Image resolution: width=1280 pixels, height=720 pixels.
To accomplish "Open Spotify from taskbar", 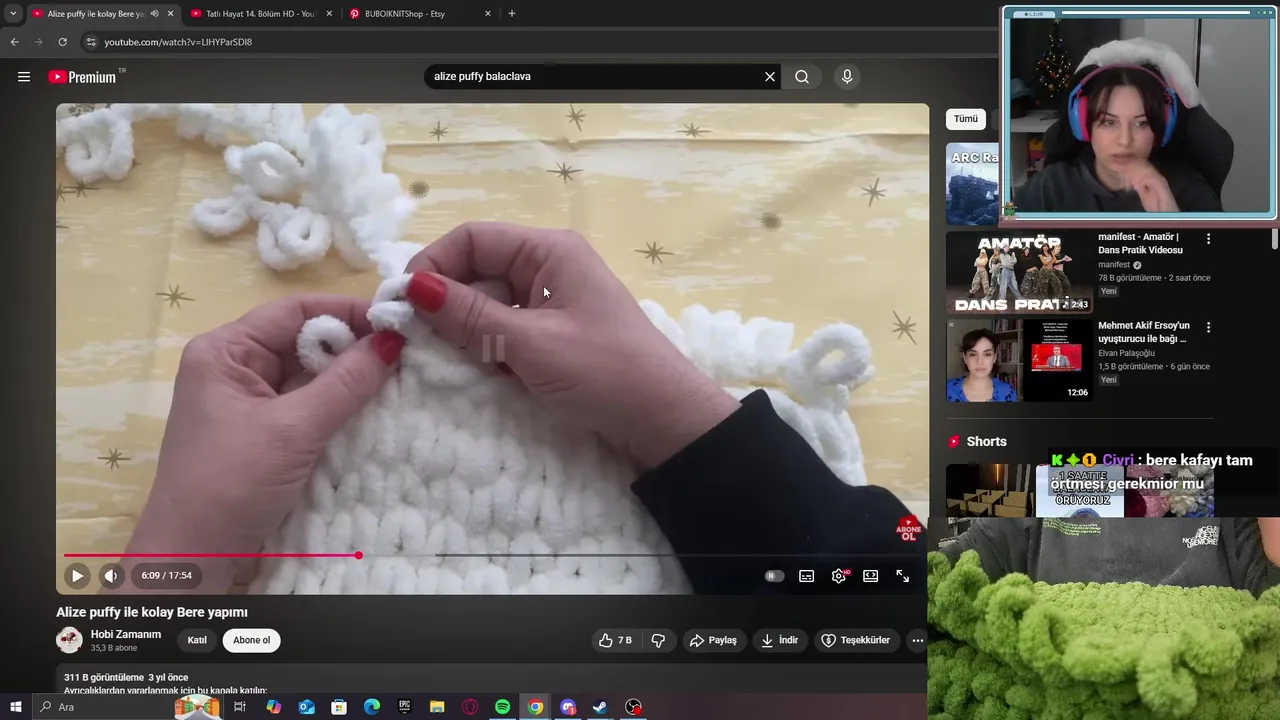I will click(x=502, y=707).
